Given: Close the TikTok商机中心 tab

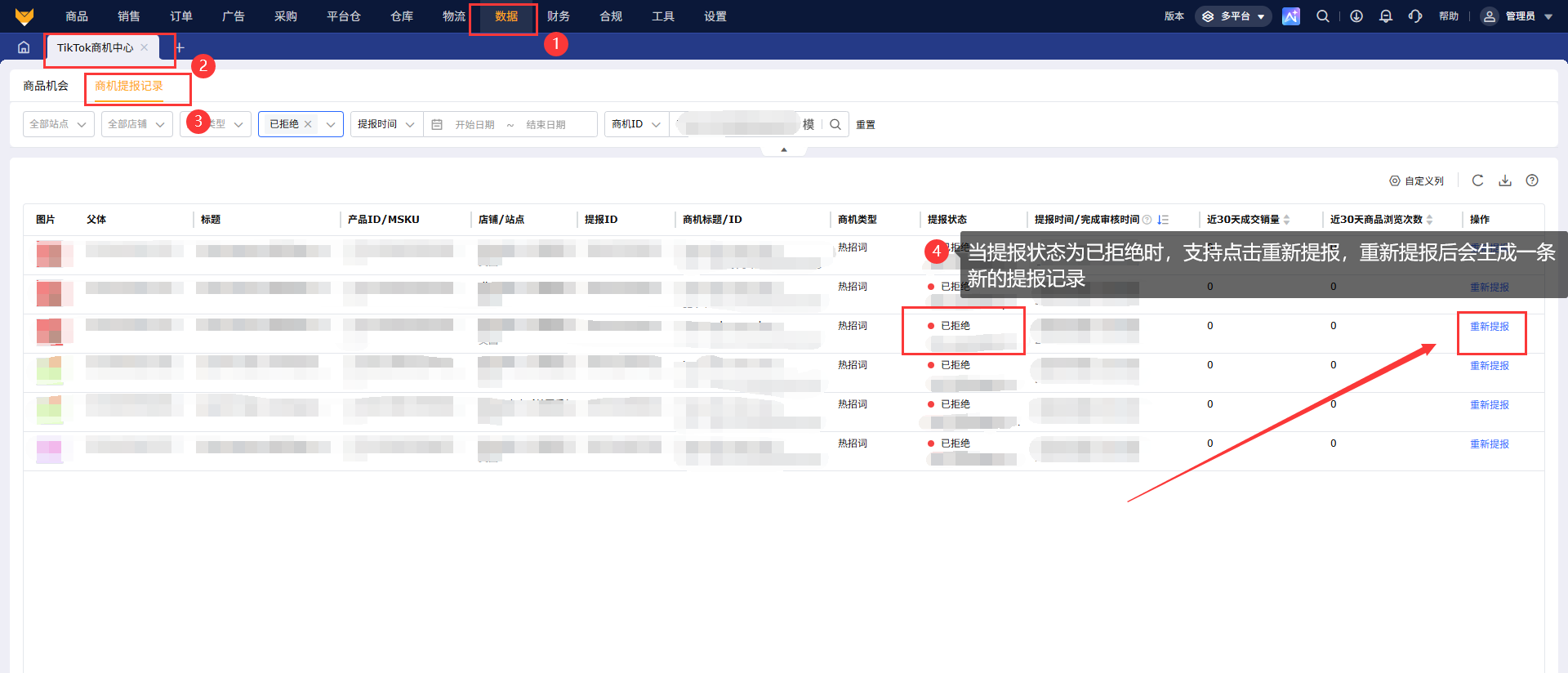Looking at the screenshot, I should pos(145,47).
